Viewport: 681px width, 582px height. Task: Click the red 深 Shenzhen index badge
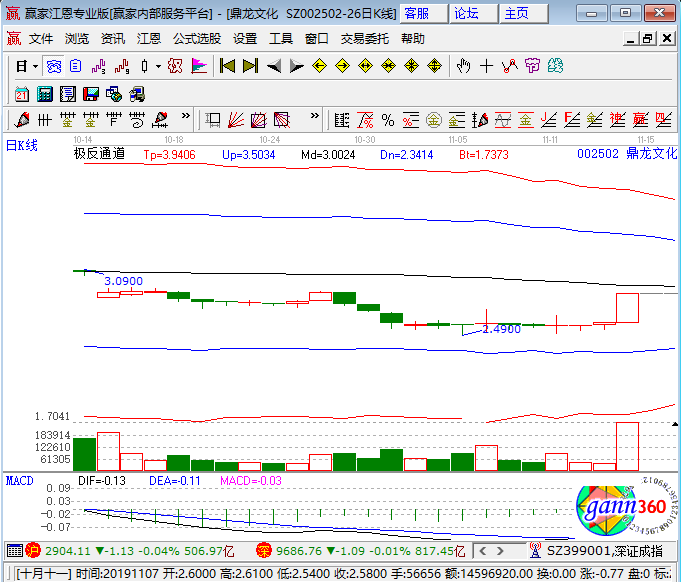pos(264,551)
